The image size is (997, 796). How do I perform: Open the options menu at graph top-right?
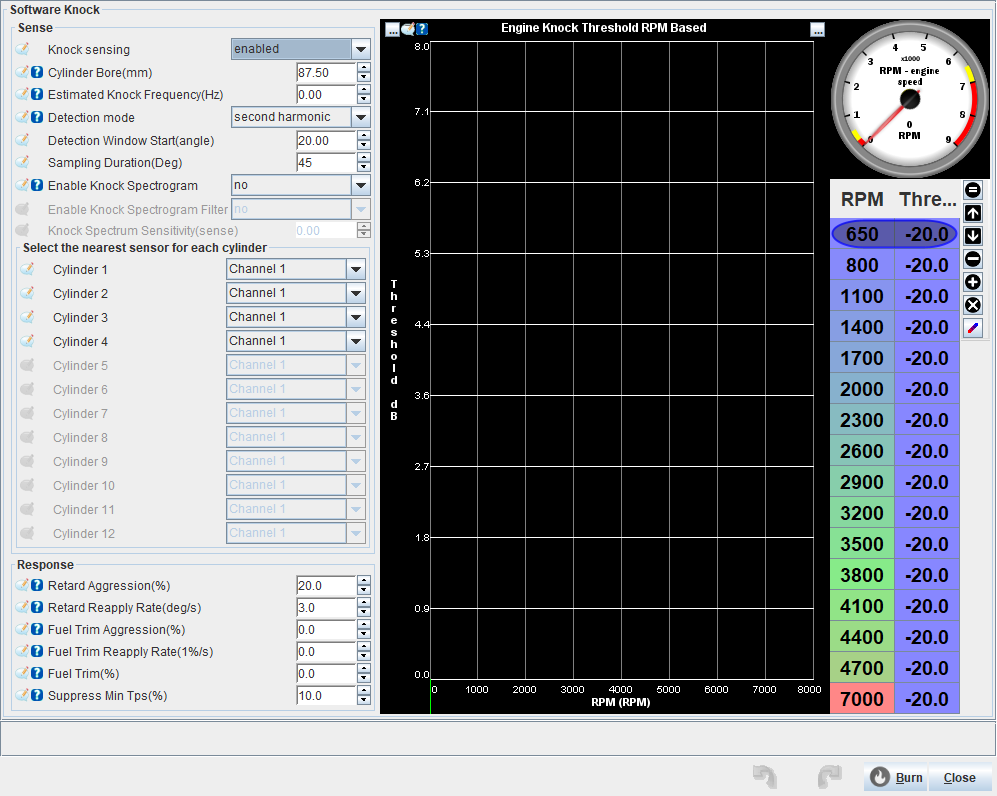(818, 29)
